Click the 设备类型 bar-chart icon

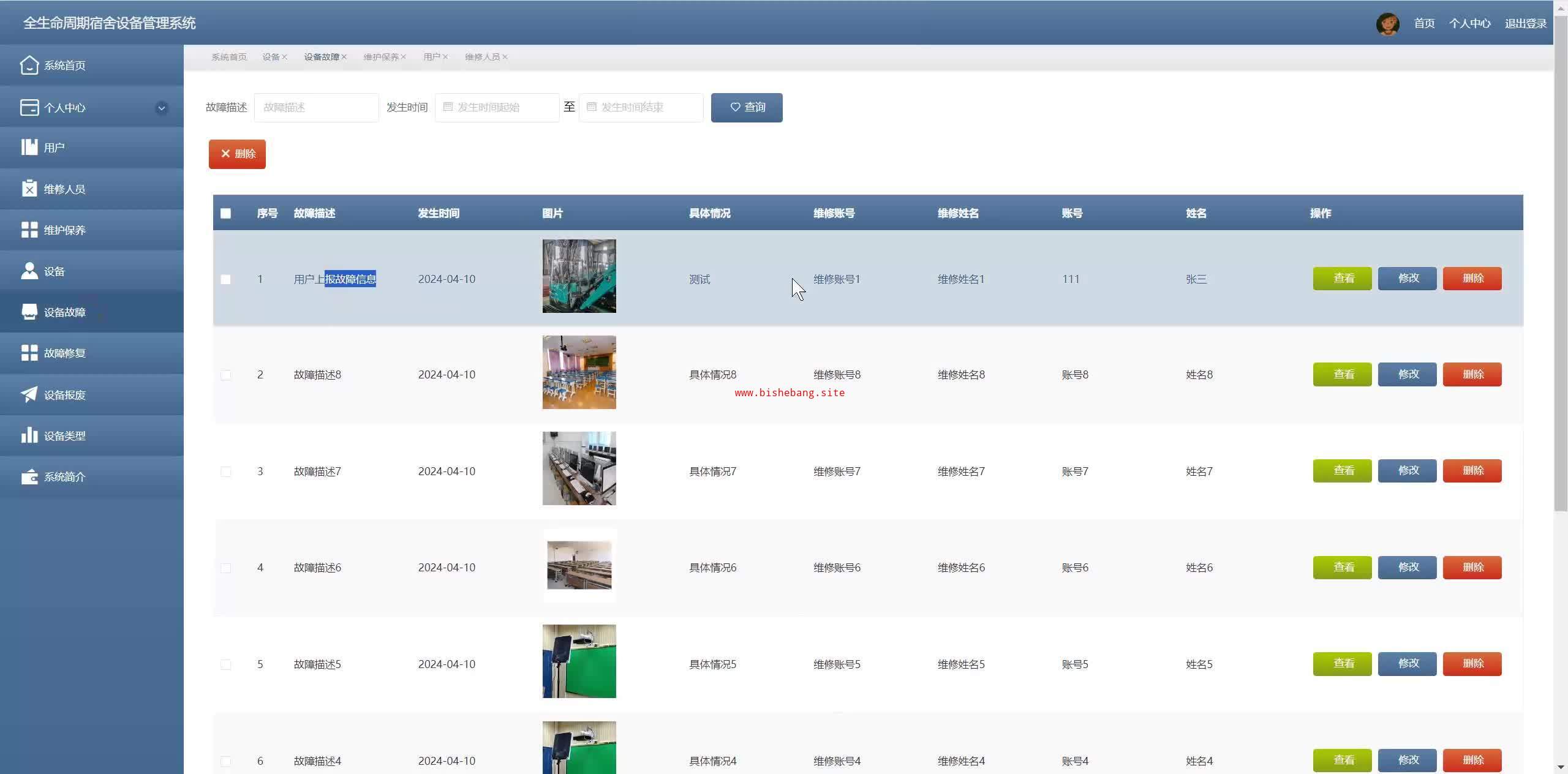pyautogui.click(x=29, y=435)
